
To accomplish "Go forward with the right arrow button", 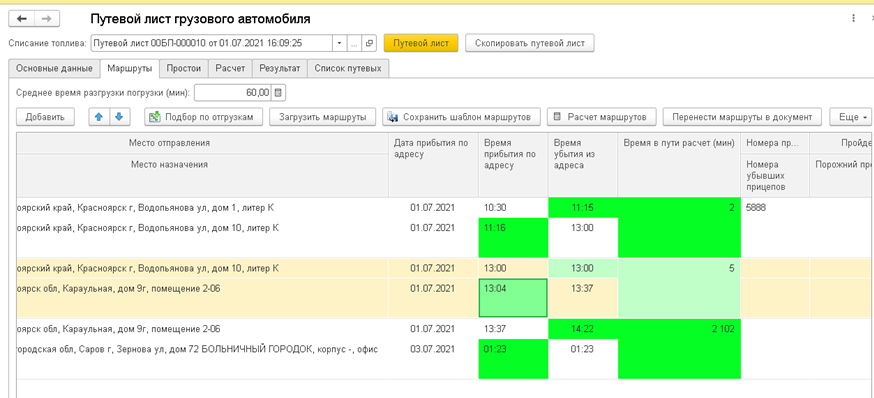I will click(x=47, y=19).
